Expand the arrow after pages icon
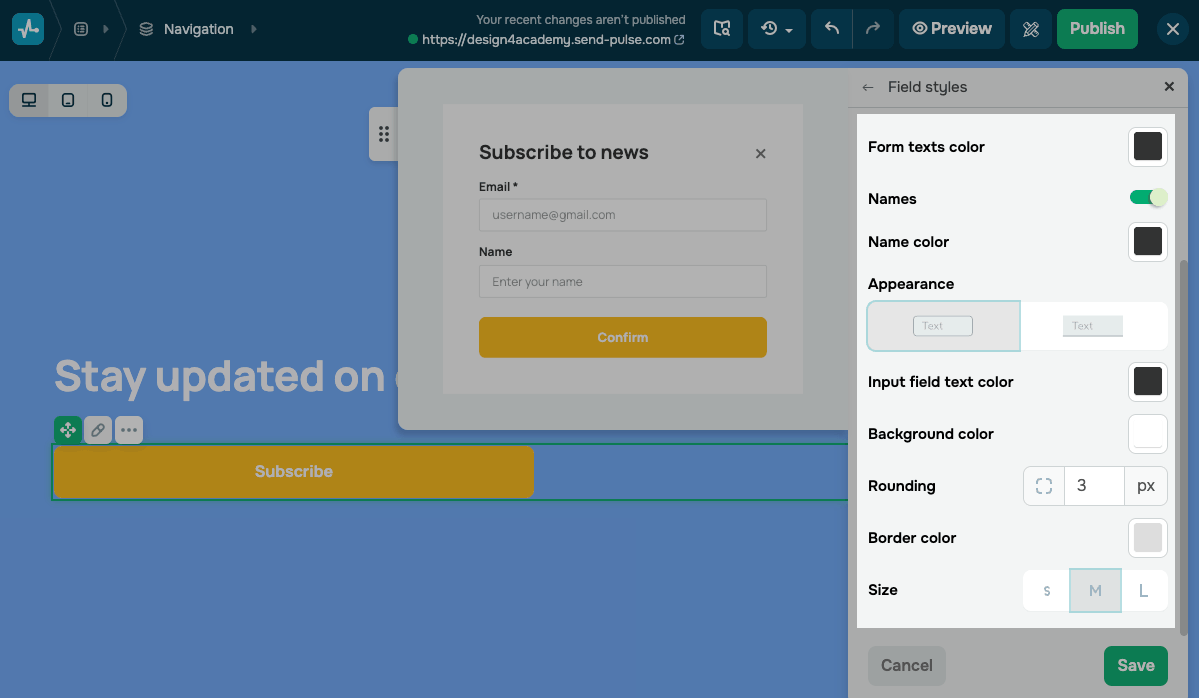This screenshot has width=1199, height=698. (106, 29)
